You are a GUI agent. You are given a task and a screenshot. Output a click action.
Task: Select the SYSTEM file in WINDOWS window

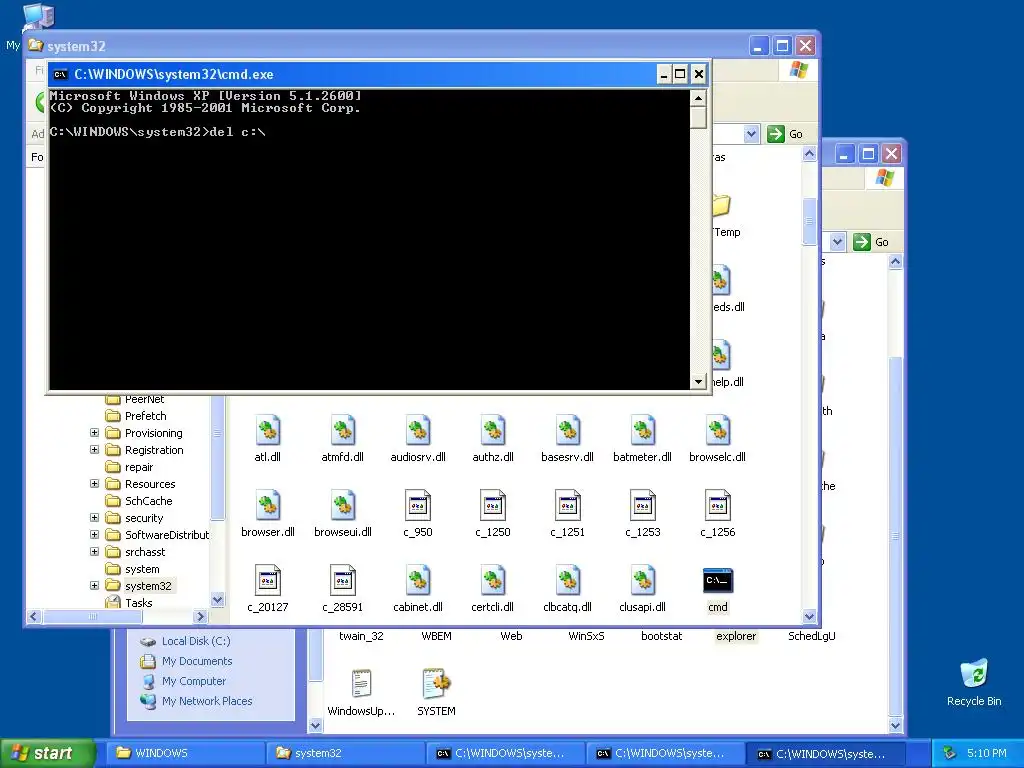click(436, 684)
